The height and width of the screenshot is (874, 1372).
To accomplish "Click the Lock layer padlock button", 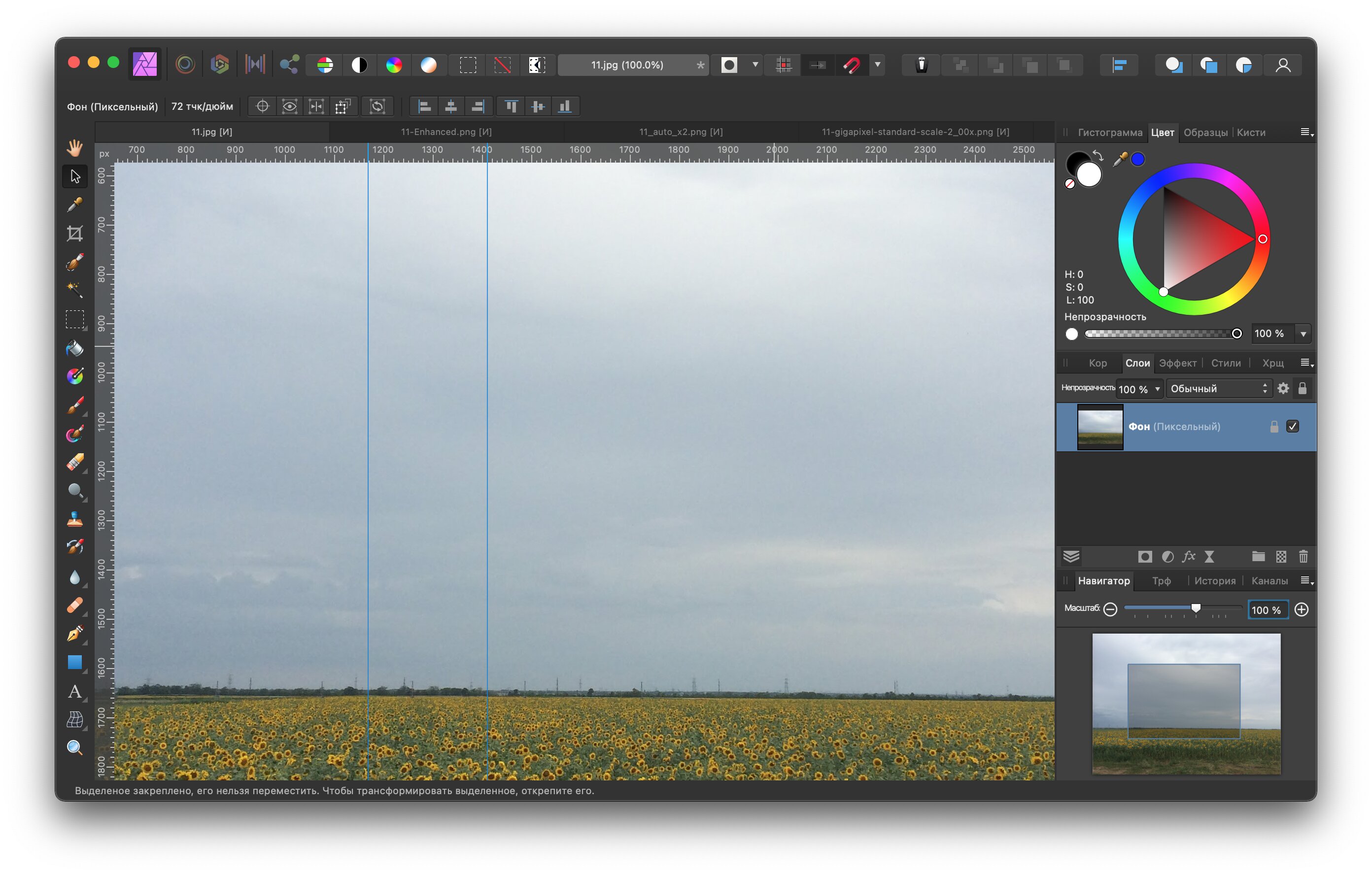I will pos(1302,388).
